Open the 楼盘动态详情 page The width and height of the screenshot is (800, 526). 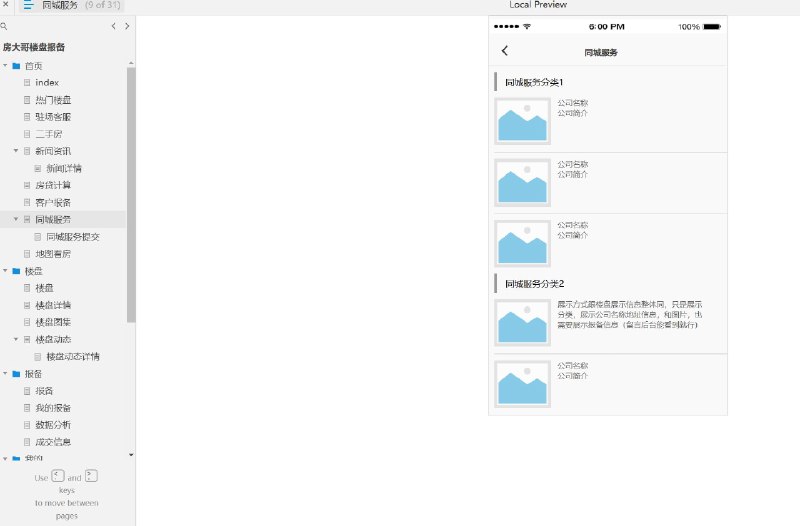(x=73, y=357)
